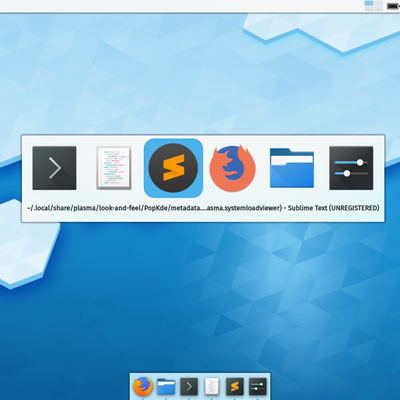Open the text editor from the dock
This screenshot has height=400, width=400.
tap(212, 386)
